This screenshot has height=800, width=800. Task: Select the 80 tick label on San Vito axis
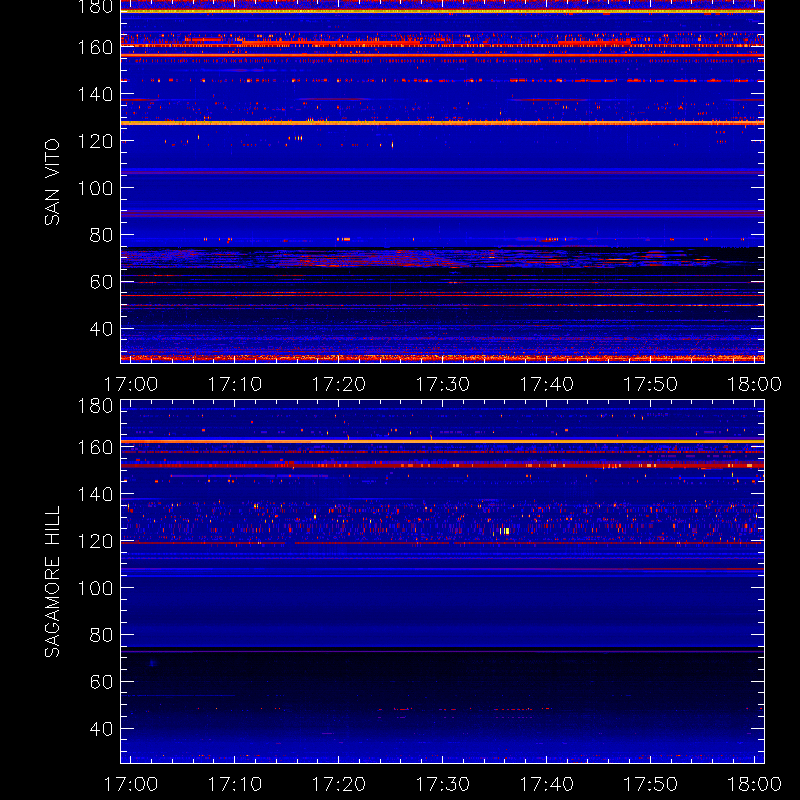tap(101, 235)
